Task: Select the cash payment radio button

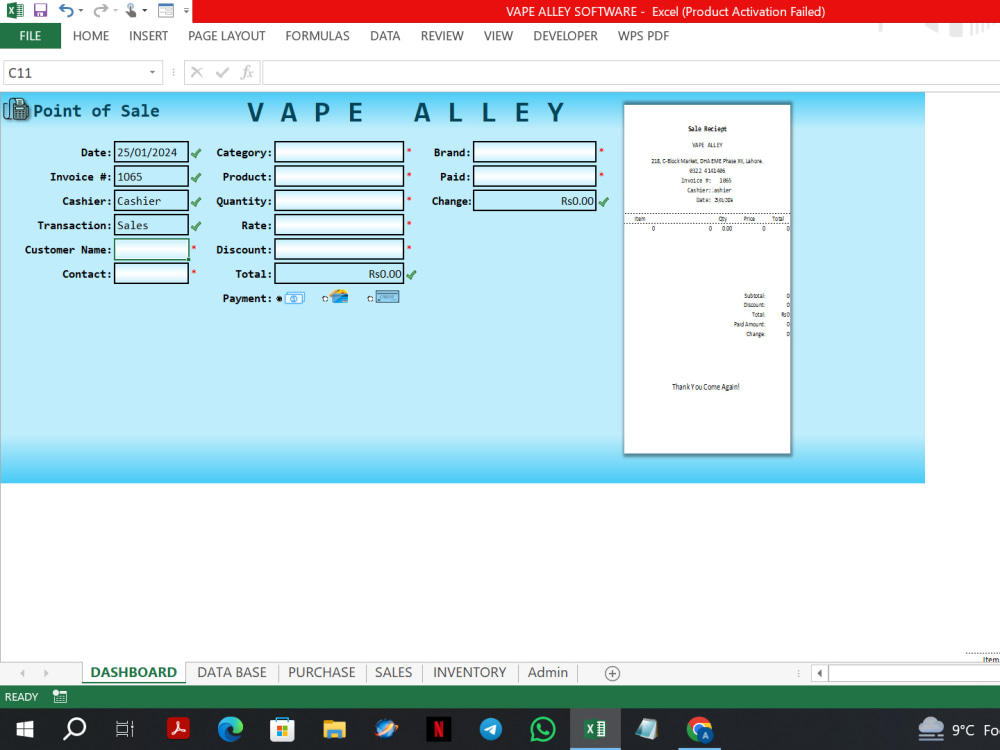Action: point(279,298)
